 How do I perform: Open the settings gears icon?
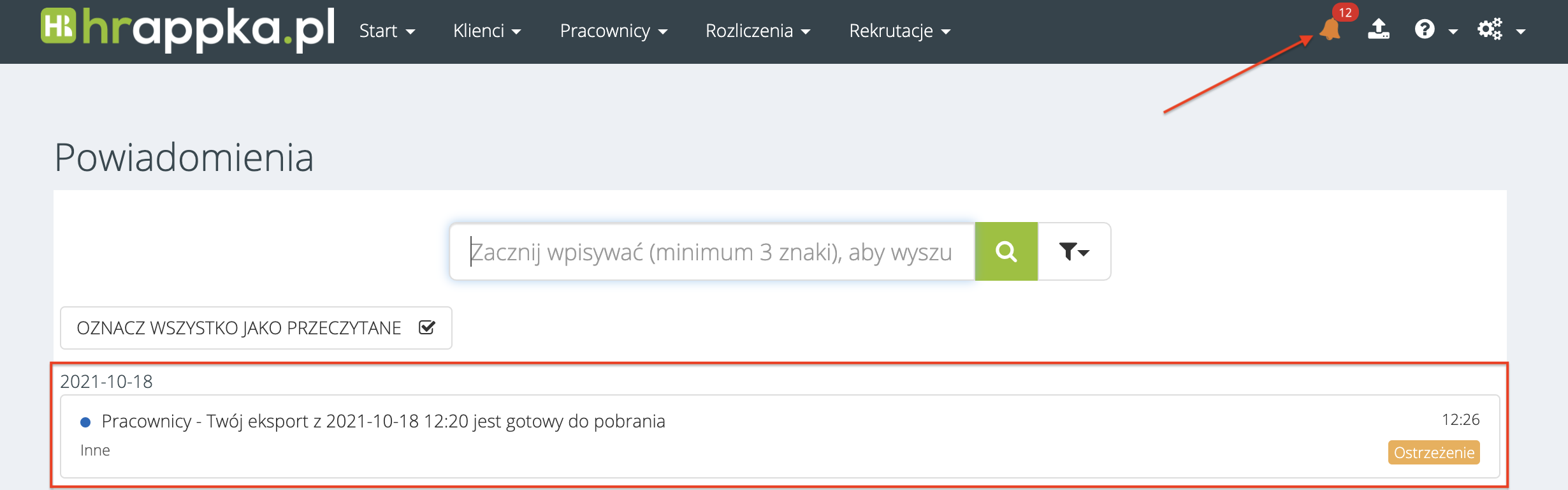tap(1490, 29)
